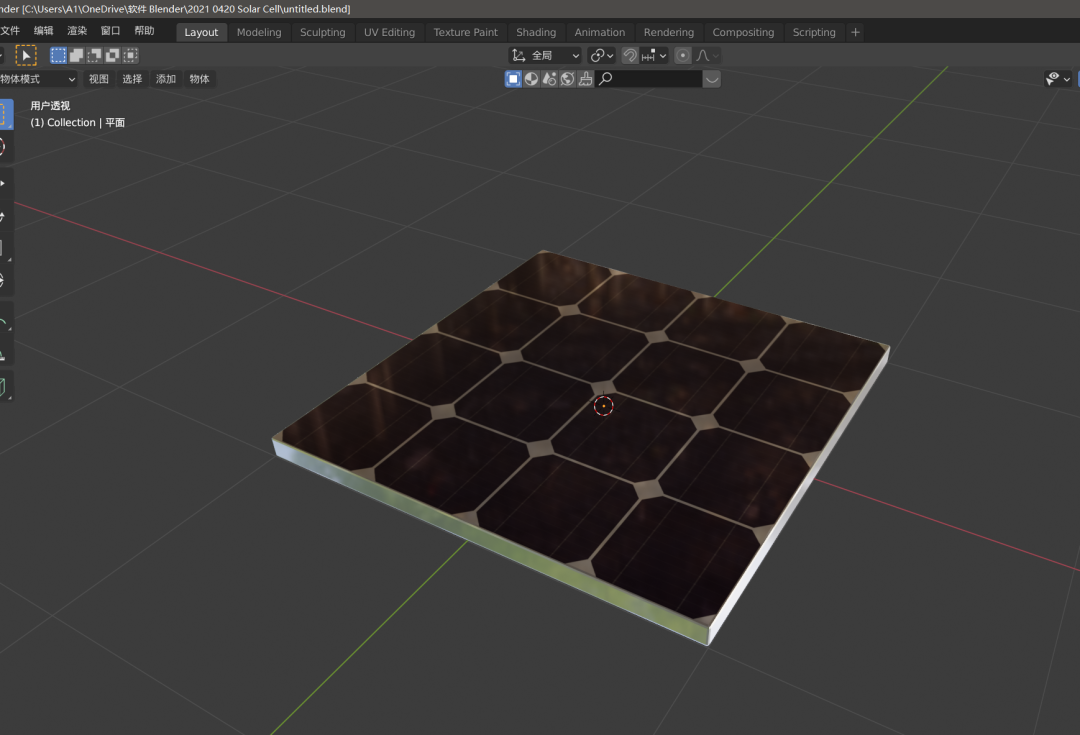Image resolution: width=1080 pixels, height=735 pixels.
Task: Choose extend selection mode icon
Action: point(76,55)
